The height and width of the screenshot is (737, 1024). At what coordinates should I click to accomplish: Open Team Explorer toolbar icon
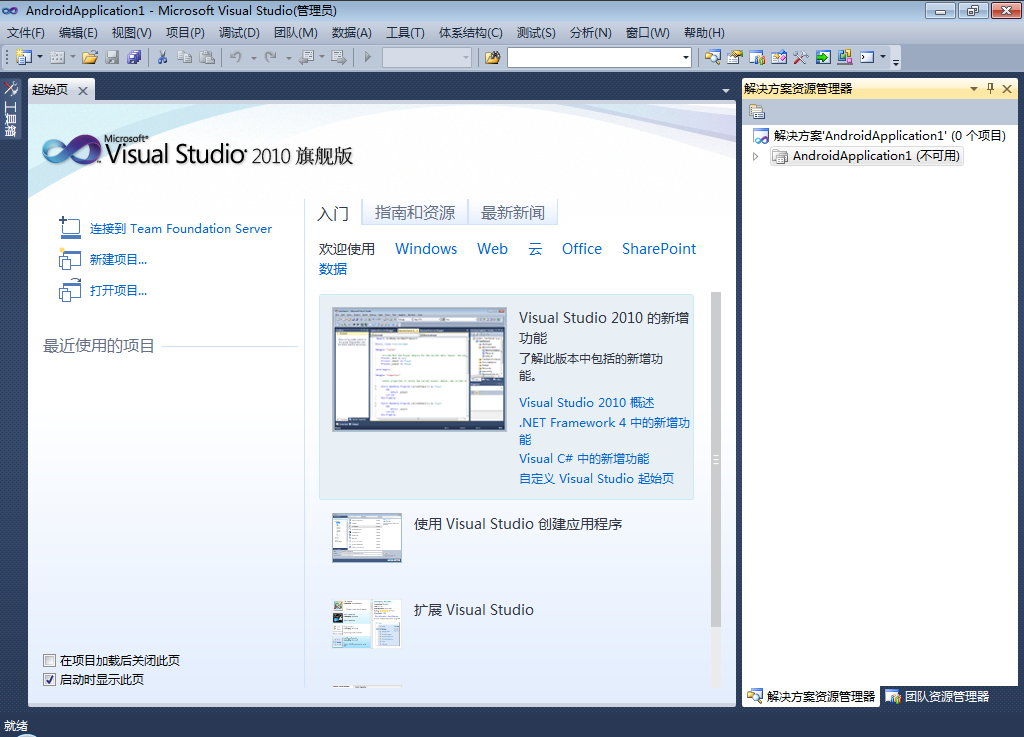757,57
